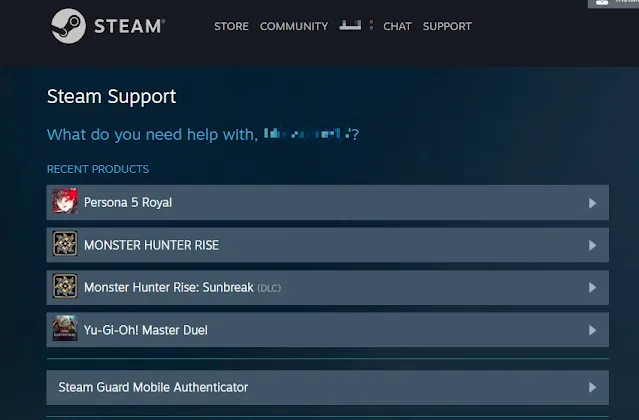Open the COMMUNITY menu
The width and height of the screenshot is (639, 420).
[294, 26]
